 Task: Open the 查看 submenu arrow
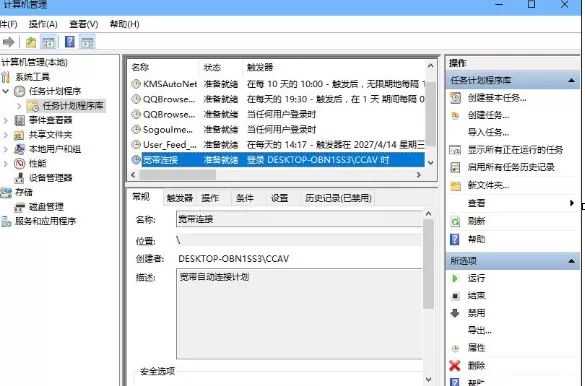pyautogui.click(x=572, y=203)
